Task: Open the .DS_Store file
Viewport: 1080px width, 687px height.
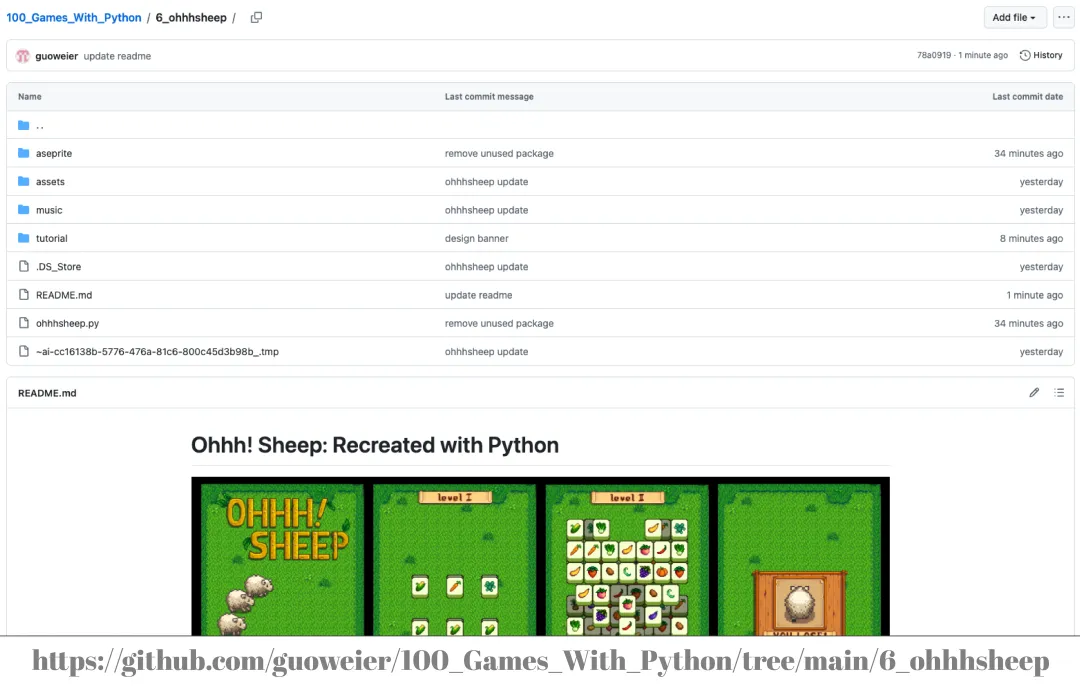Action: point(59,267)
